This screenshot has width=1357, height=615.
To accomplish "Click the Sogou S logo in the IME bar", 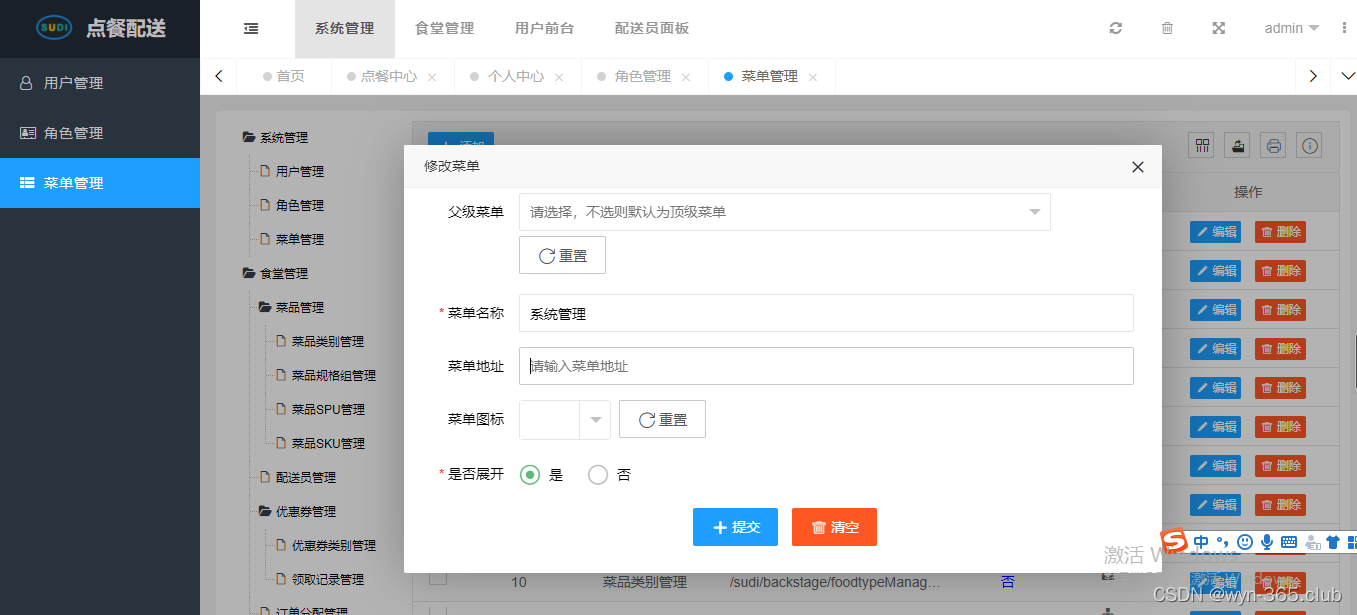I will pos(1174,541).
